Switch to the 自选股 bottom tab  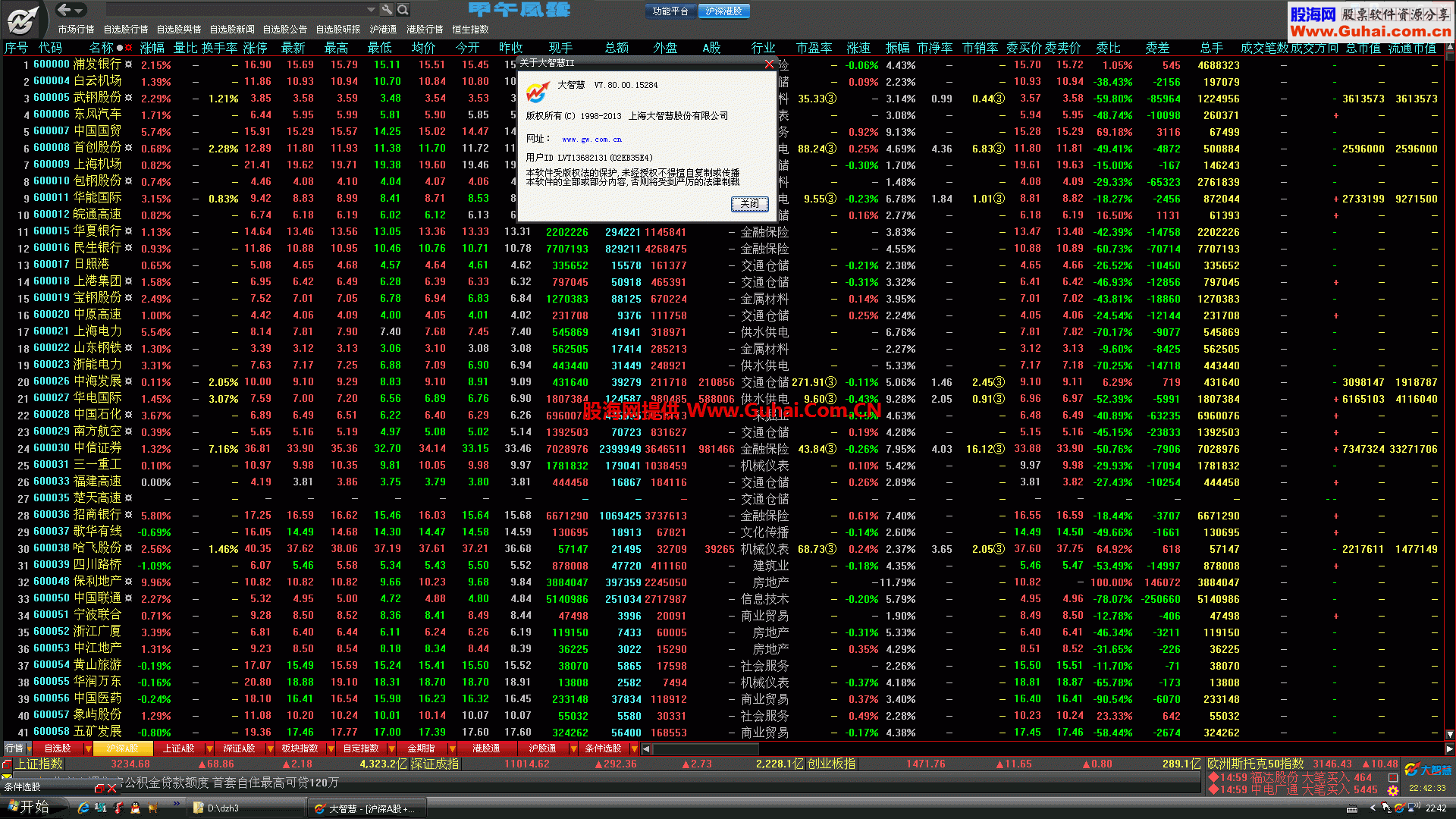[x=58, y=748]
